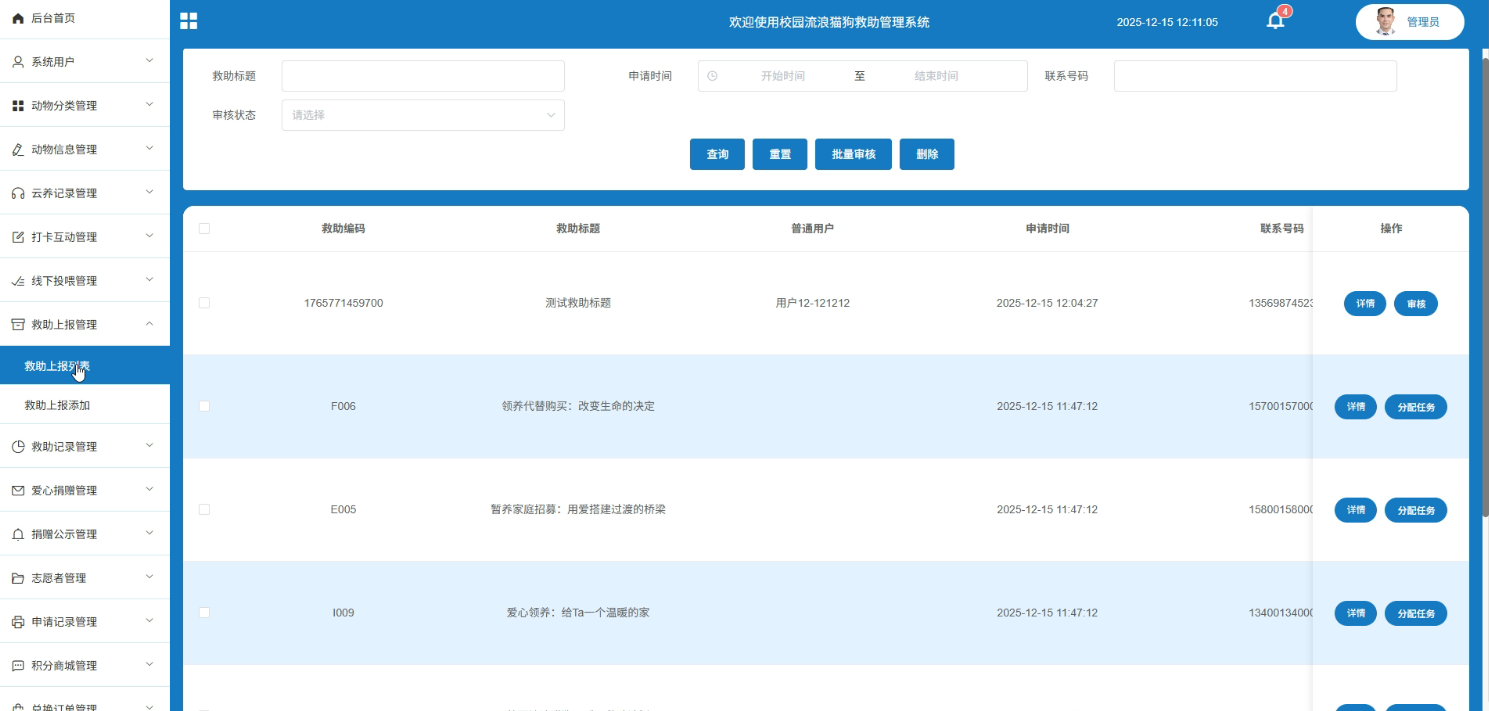Click the 申请时间 column header
This screenshot has width=1489, height=711.
point(1047,228)
